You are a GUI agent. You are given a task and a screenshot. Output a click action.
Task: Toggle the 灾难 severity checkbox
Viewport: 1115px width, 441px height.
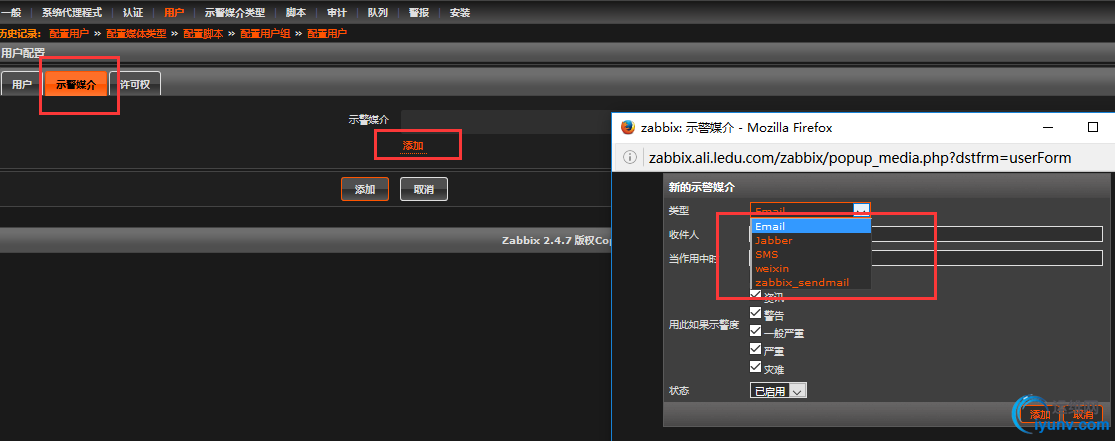click(x=755, y=368)
